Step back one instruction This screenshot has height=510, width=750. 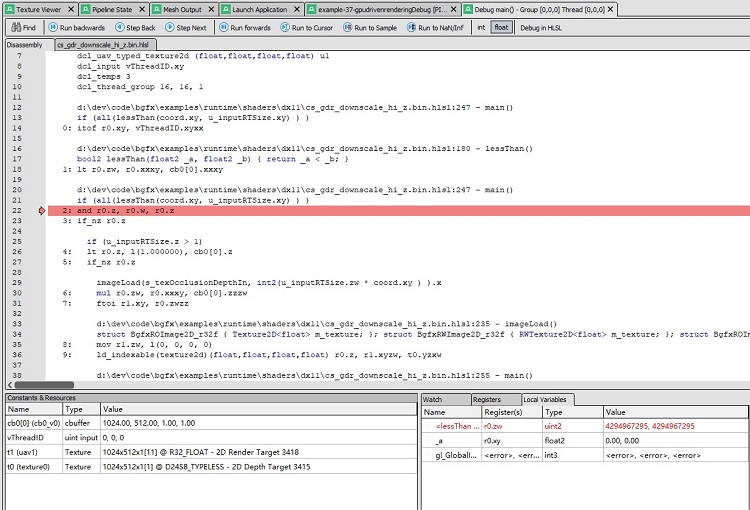(136, 28)
